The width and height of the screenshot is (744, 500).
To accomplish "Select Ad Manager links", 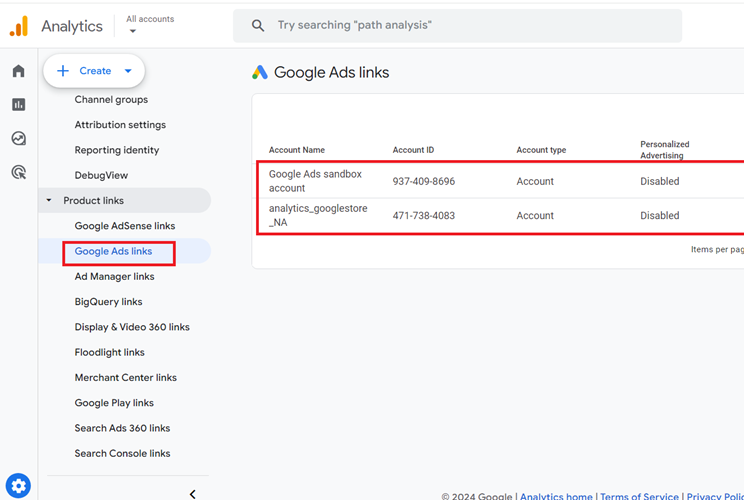I will (114, 277).
